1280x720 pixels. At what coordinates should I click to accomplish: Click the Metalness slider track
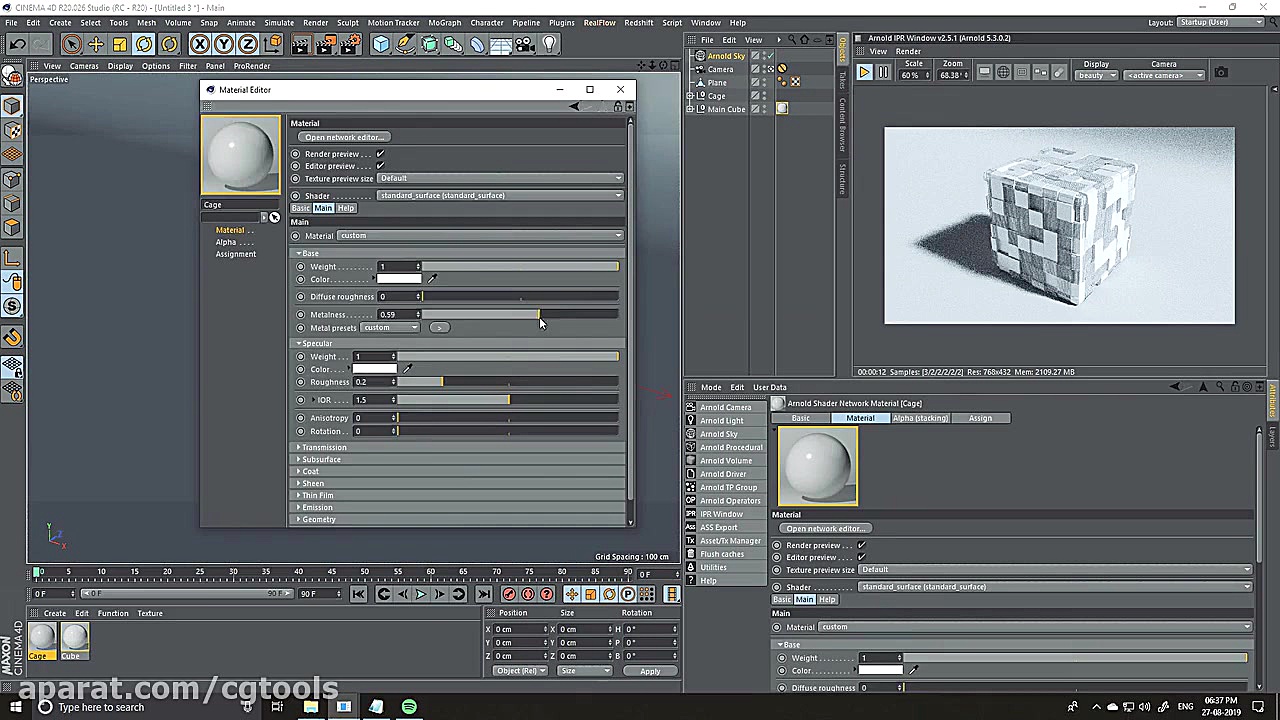tap(520, 315)
